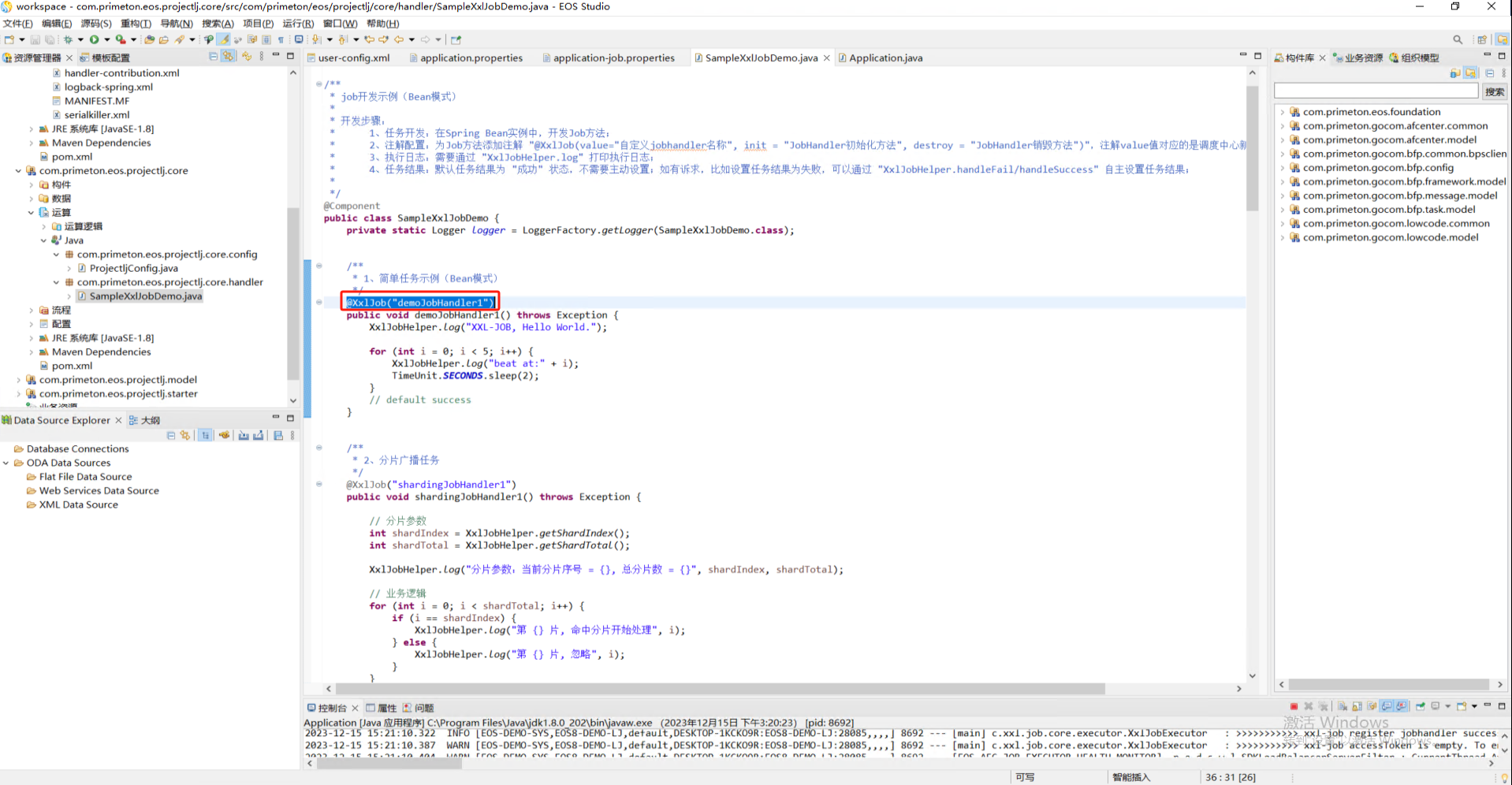
Task: Expand the 流程 folder in project tree
Action: [32, 311]
